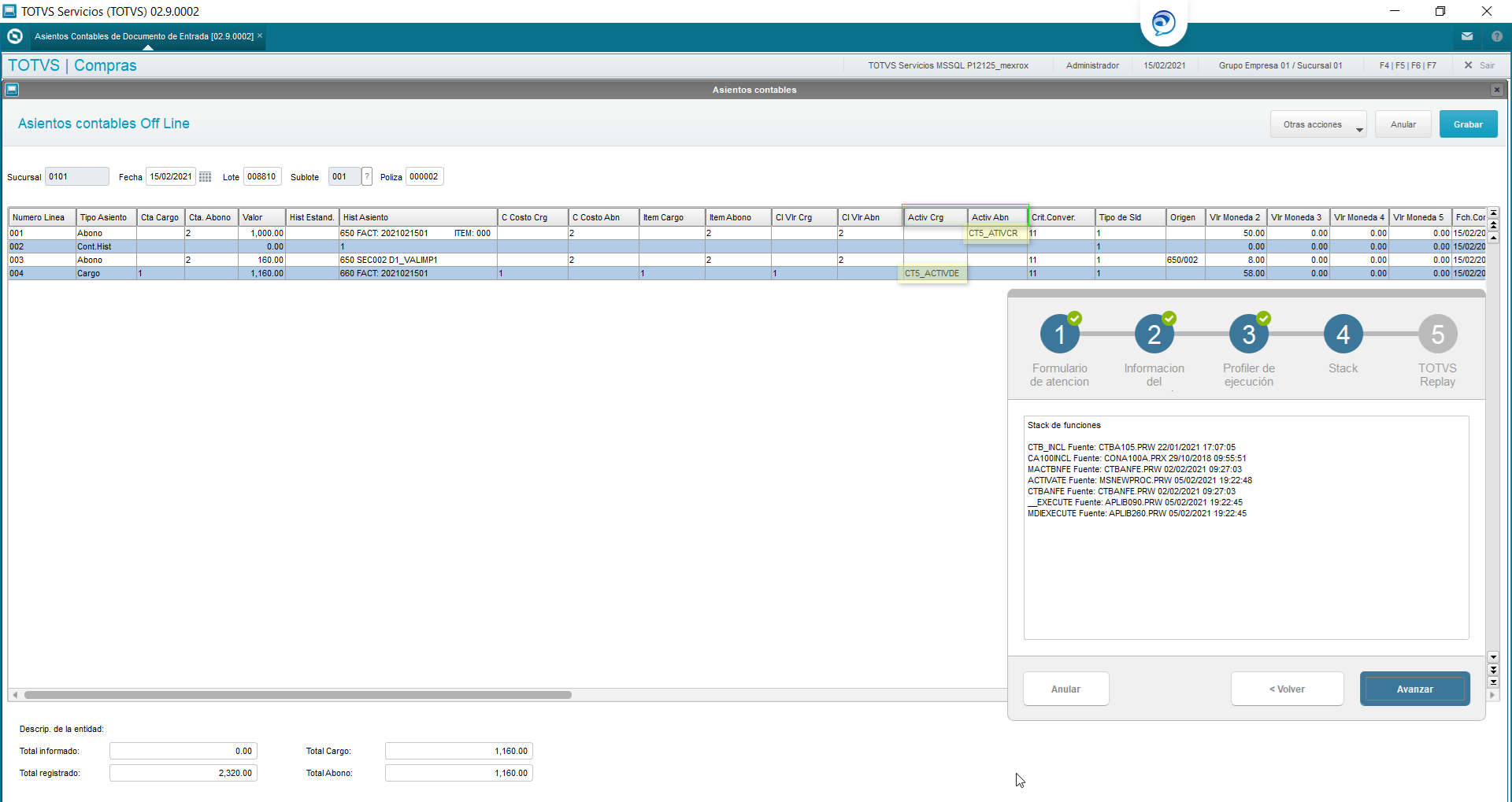Go to wizard step 5 TOTVS Replay

tap(1438, 334)
